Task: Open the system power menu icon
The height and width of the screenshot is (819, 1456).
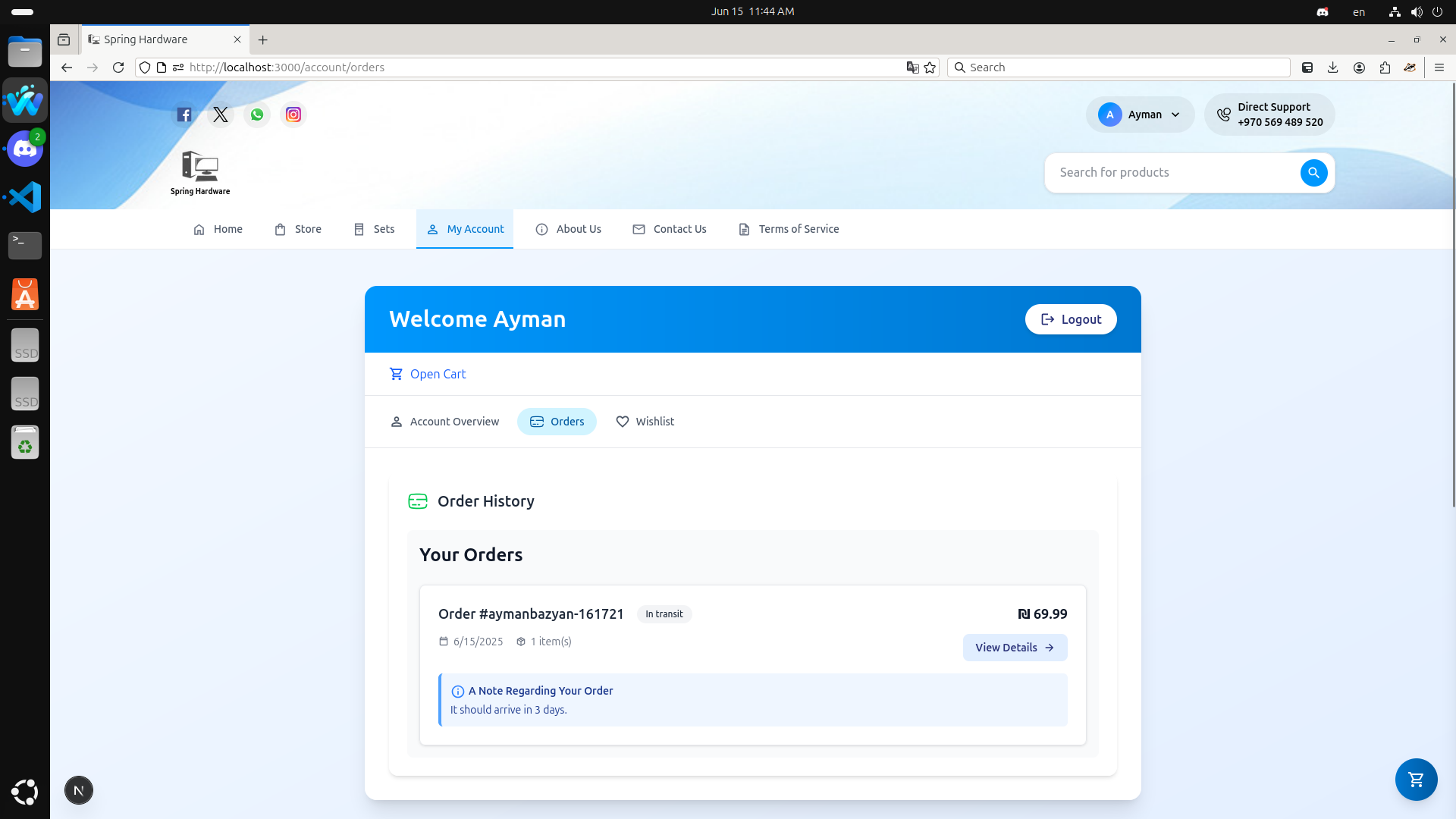Action: pyautogui.click(x=1437, y=11)
